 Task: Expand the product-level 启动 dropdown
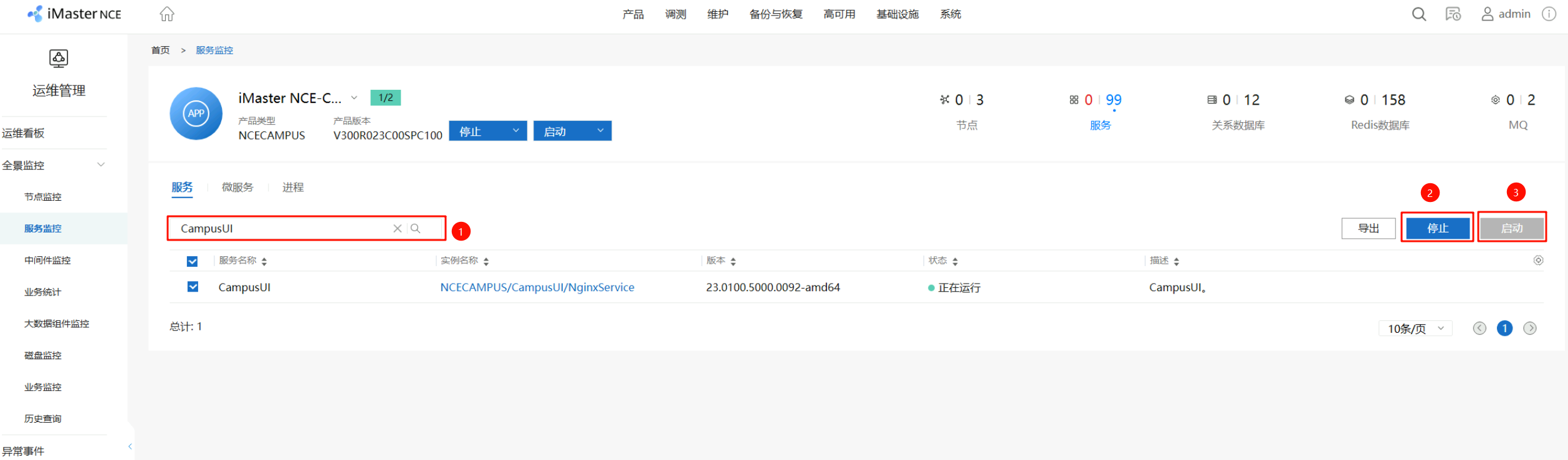point(600,131)
